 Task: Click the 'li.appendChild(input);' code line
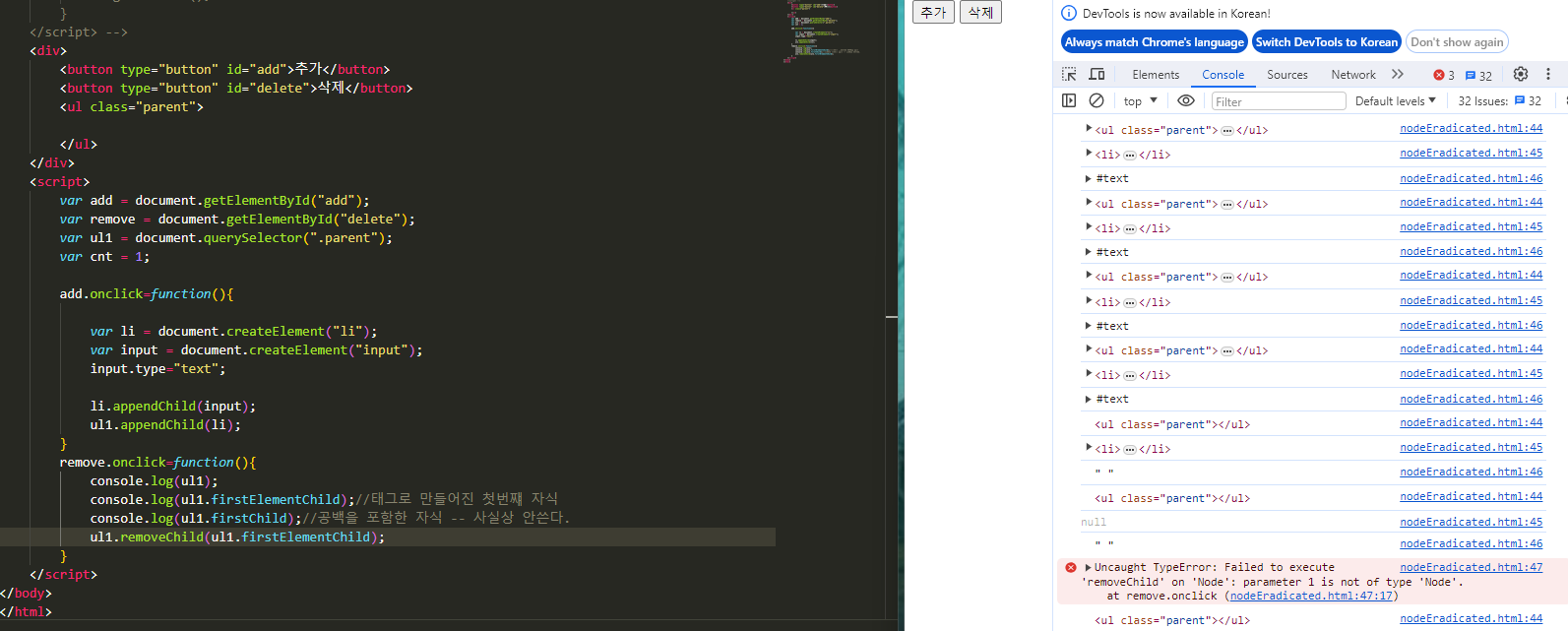pyautogui.click(x=172, y=407)
